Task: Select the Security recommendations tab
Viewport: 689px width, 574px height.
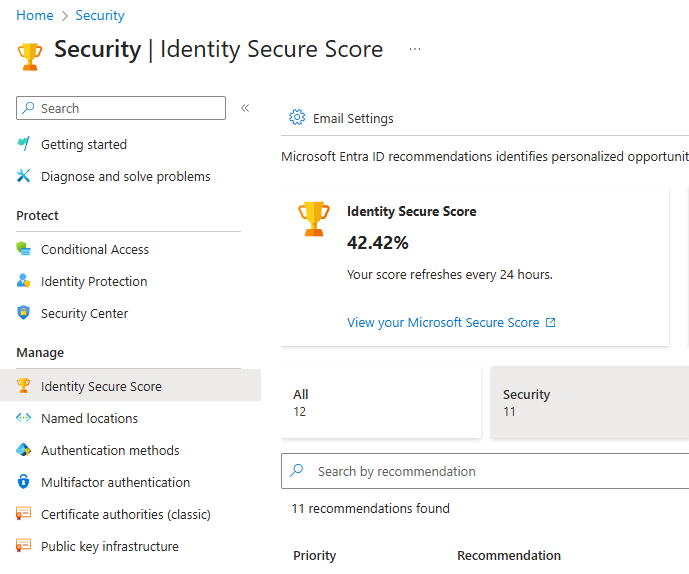Action: (x=588, y=402)
